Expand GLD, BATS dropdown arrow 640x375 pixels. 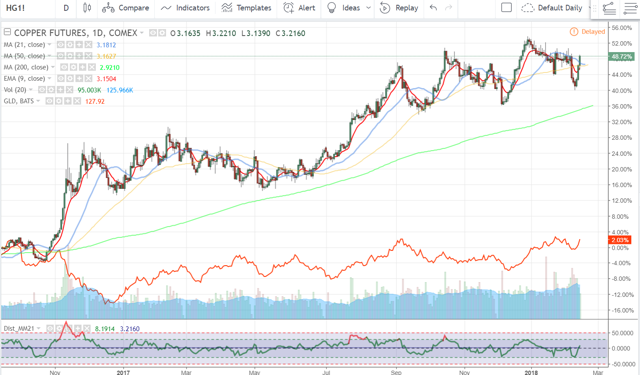(38, 101)
